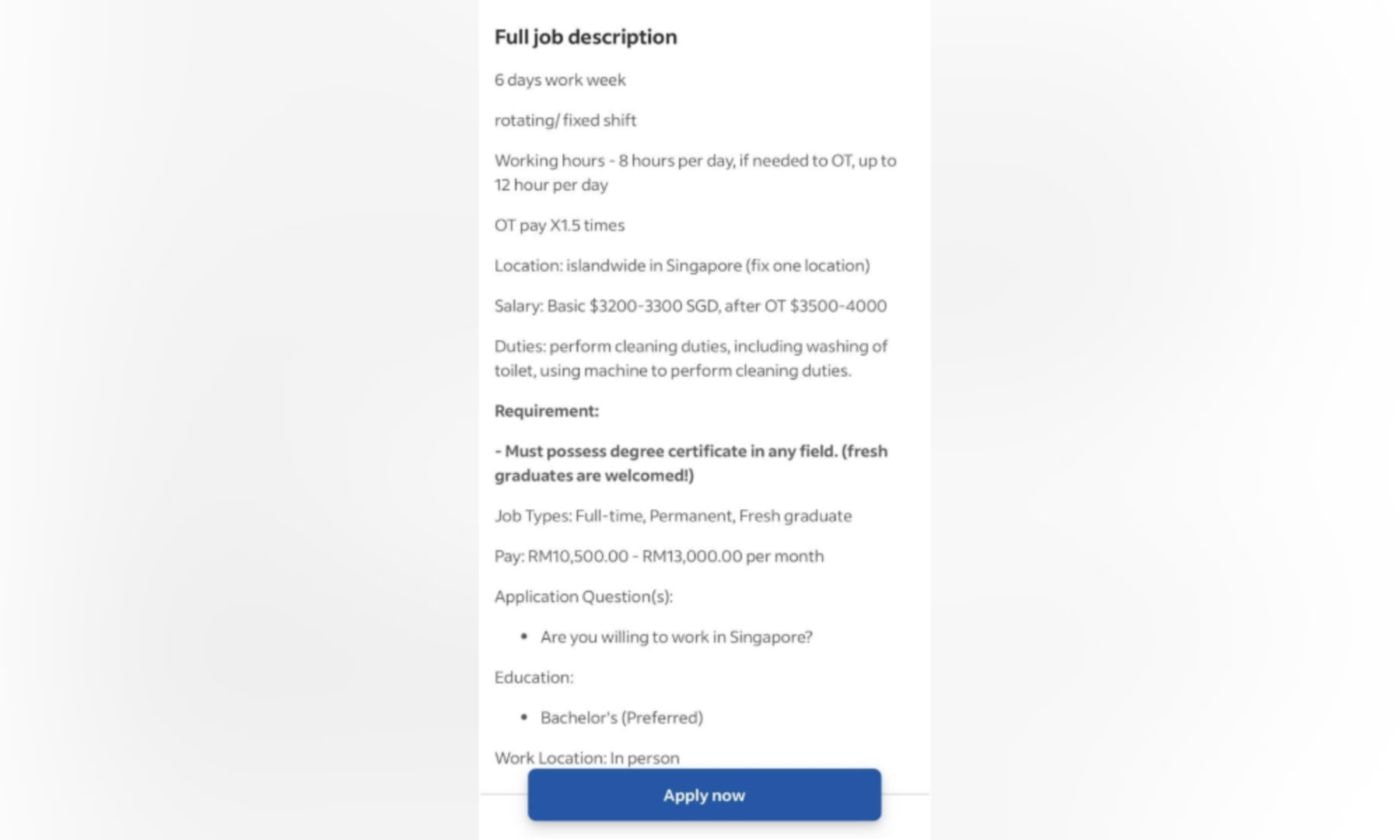Click the "Full job description" heading

click(585, 37)
